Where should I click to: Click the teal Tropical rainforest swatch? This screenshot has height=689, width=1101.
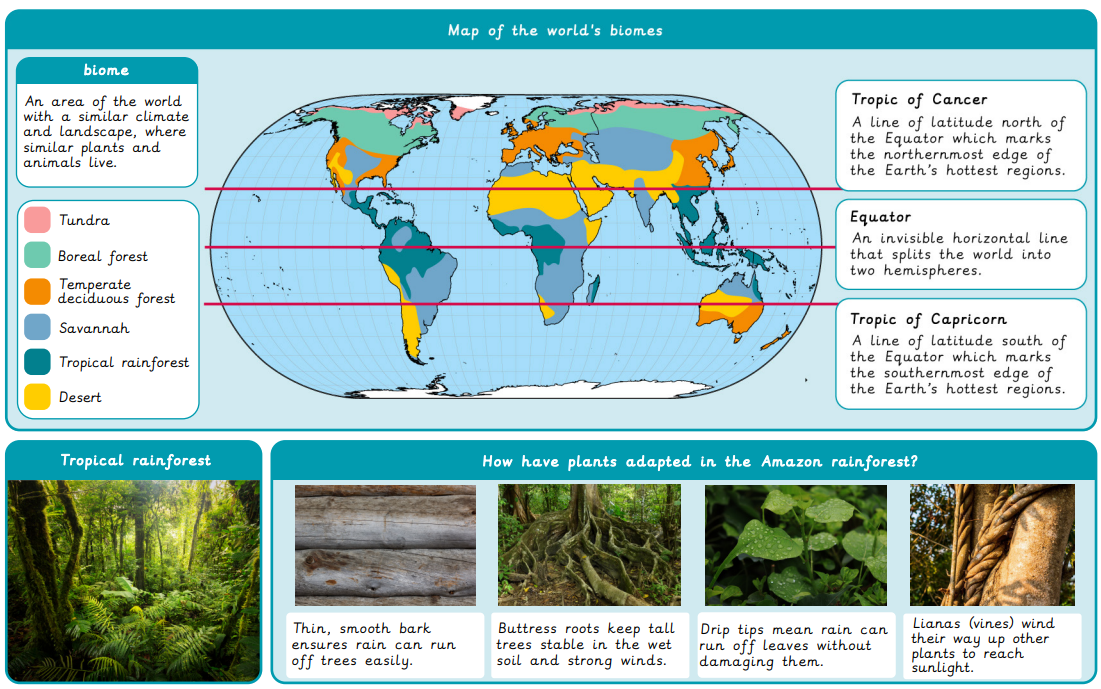tap(37, 362)
